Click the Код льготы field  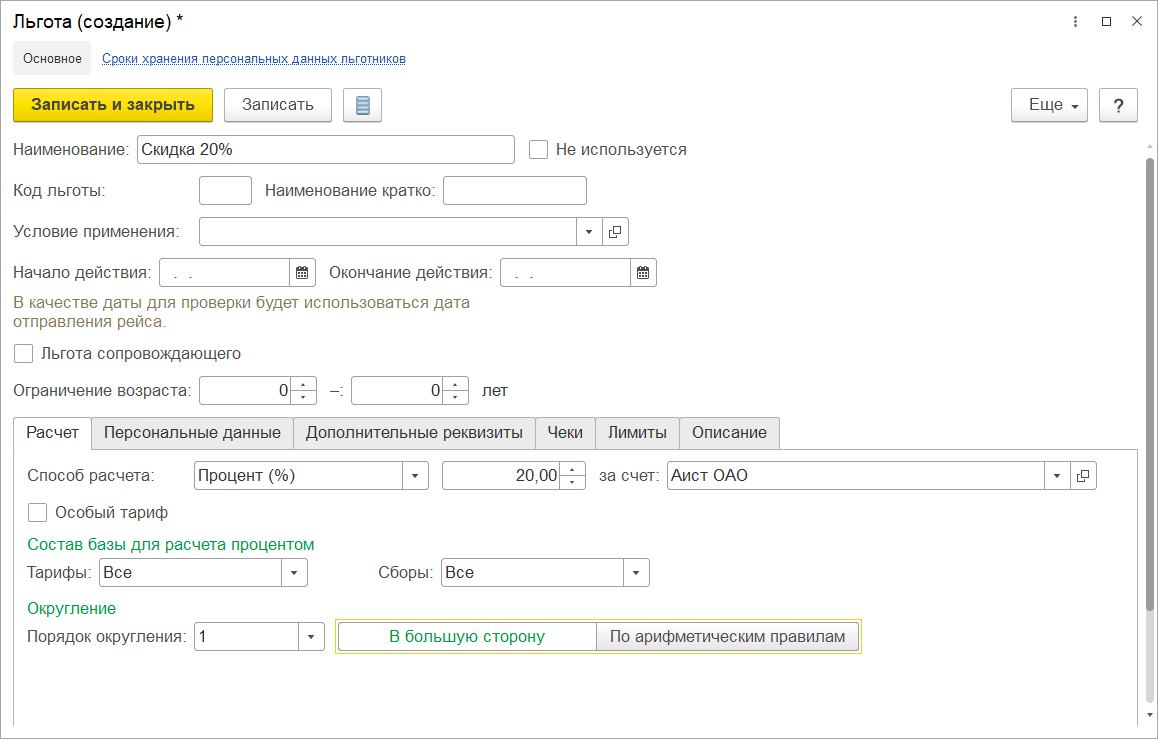coord(225,191)
